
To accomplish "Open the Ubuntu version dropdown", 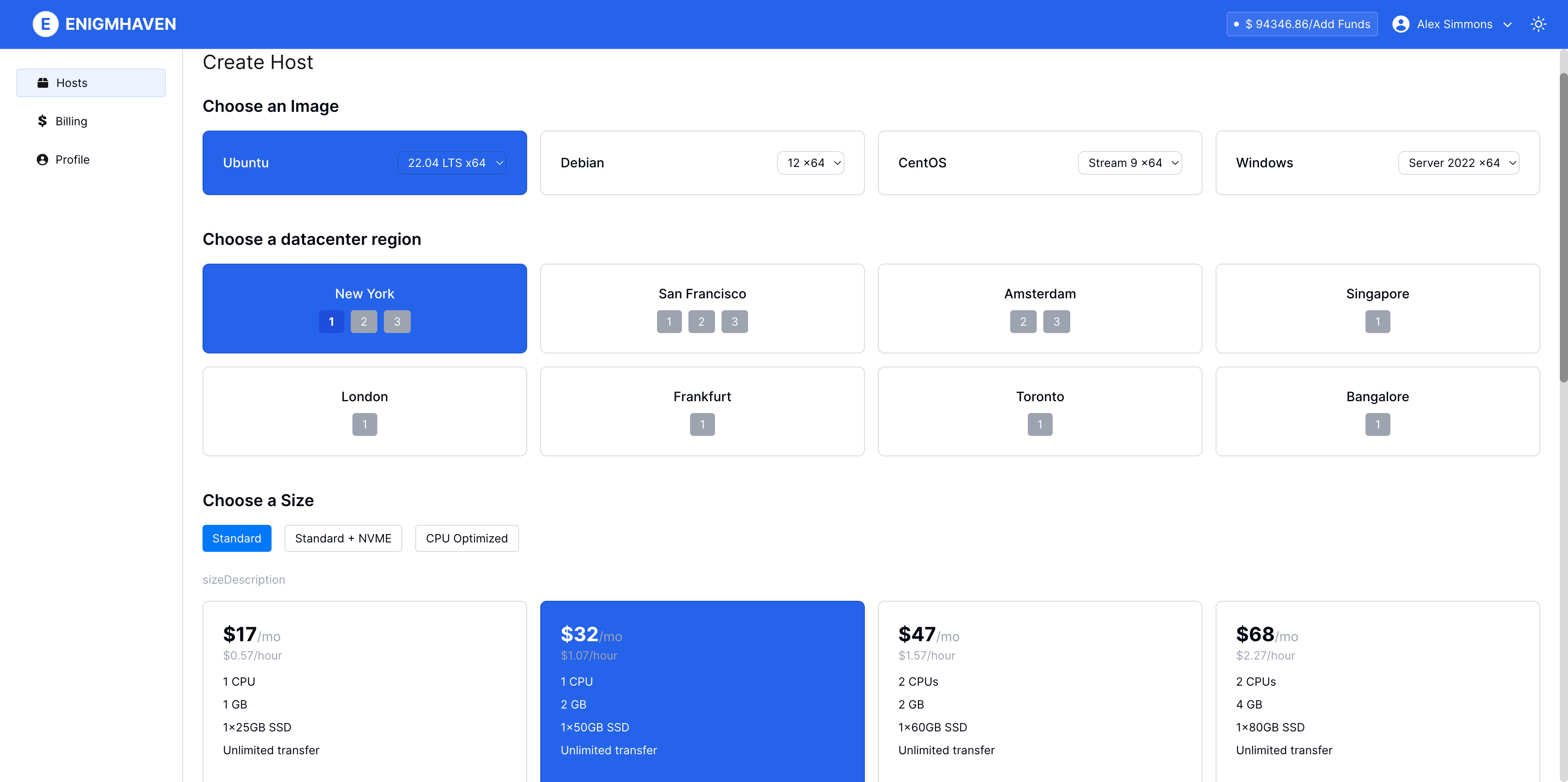I will click(452, 163).
